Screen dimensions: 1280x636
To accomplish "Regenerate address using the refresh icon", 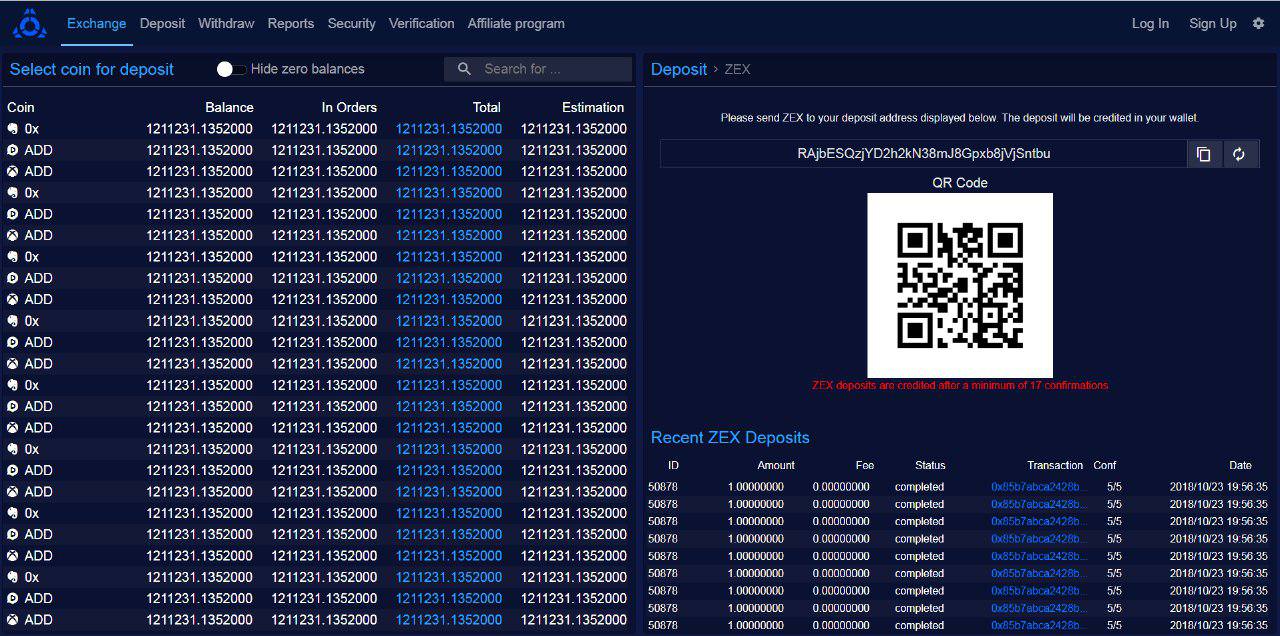I will click(1239, 154).
